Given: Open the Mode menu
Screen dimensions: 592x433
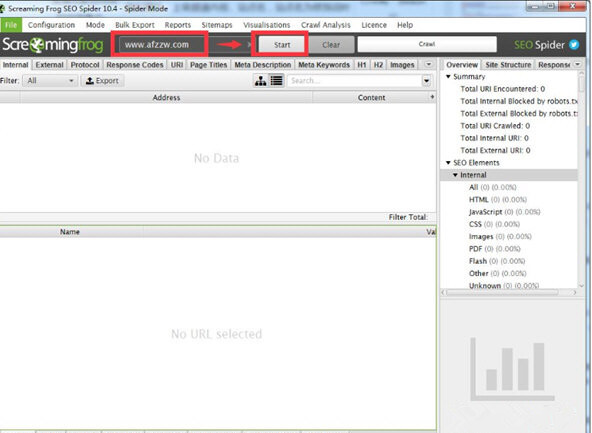Looking at the screenshot, I should point(95,25).
